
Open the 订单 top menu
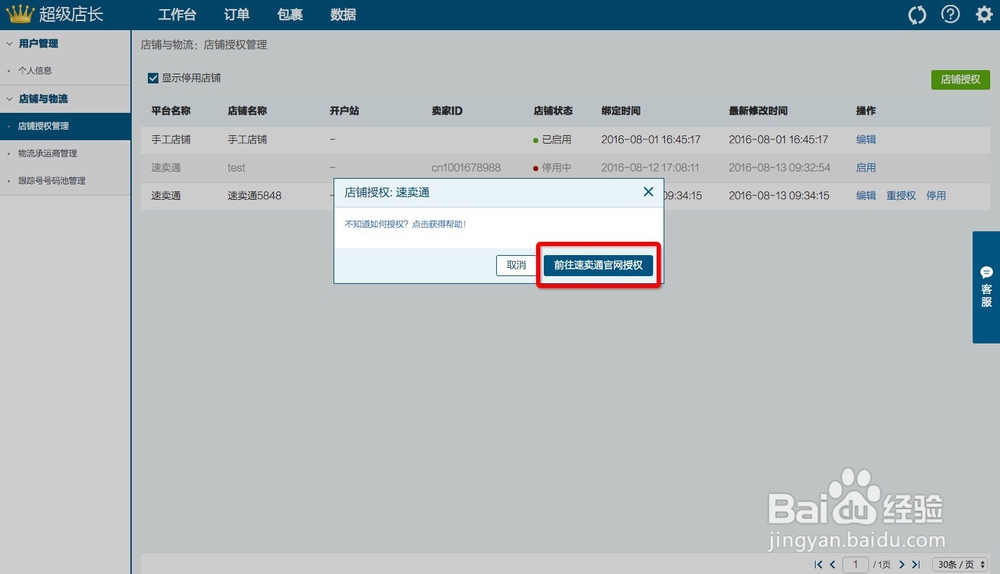click(237, 15)
